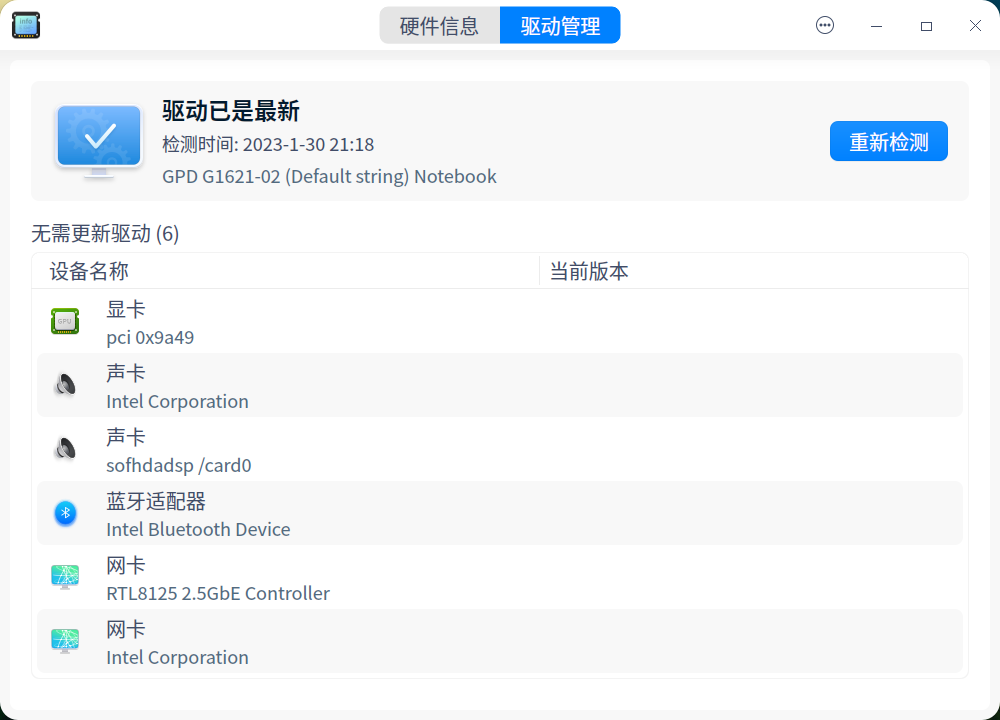This screenshot has width=1000, height=720.
Task: Click the network icon for RTL8125 2.5GbE Controller
Action: tap(65, 577)
